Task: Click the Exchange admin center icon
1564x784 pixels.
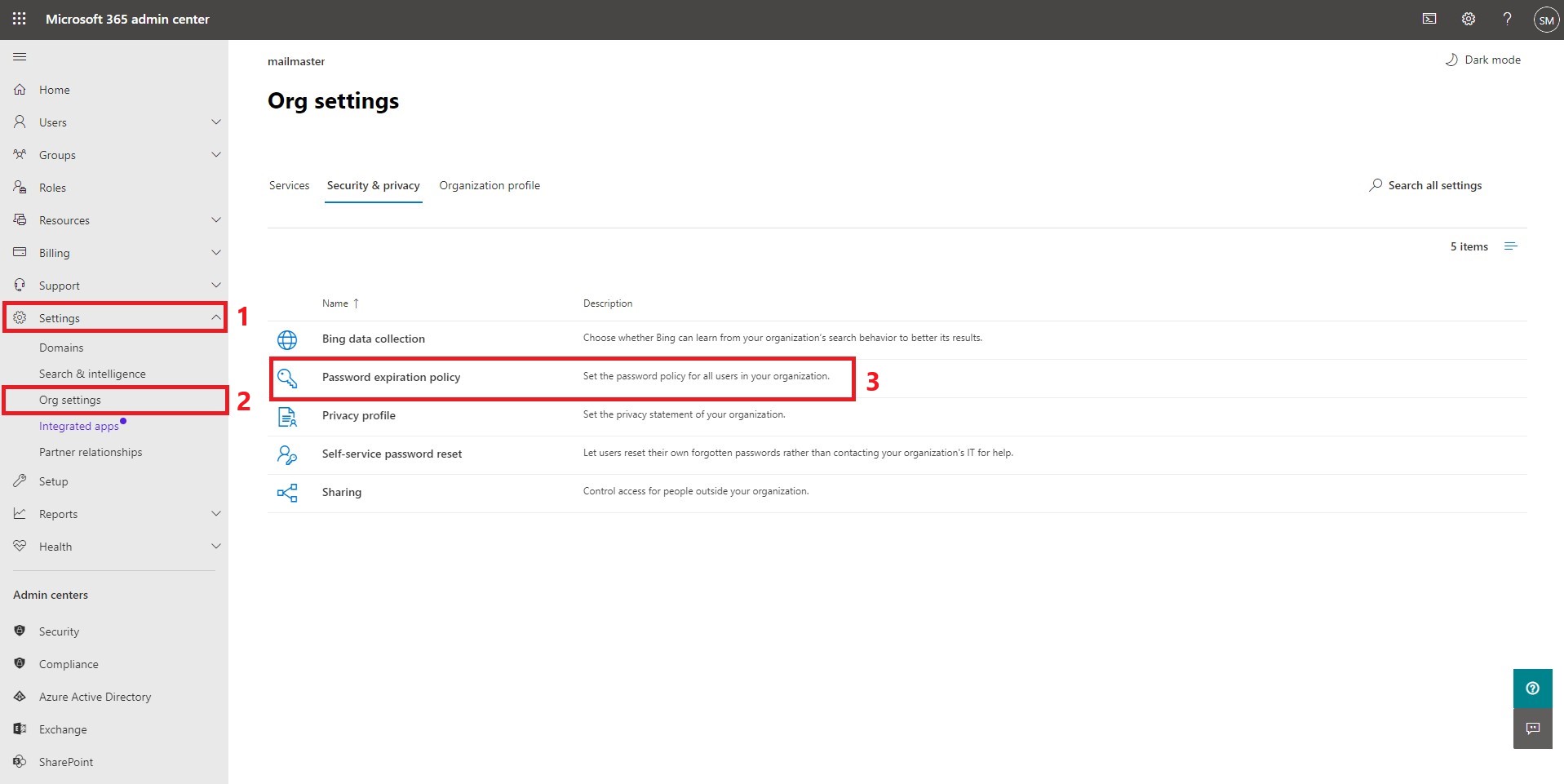Action: [20, 729]
